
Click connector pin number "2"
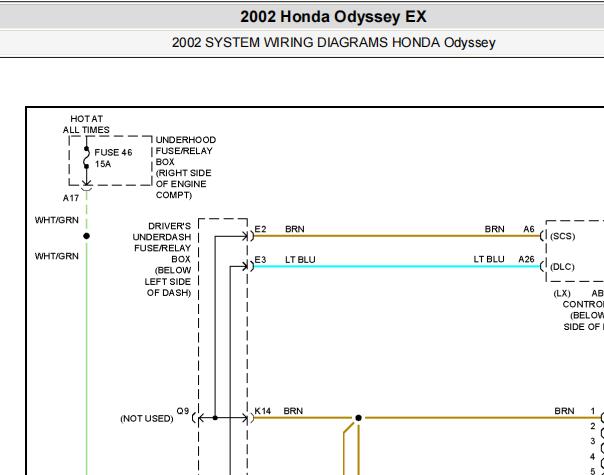593,426
